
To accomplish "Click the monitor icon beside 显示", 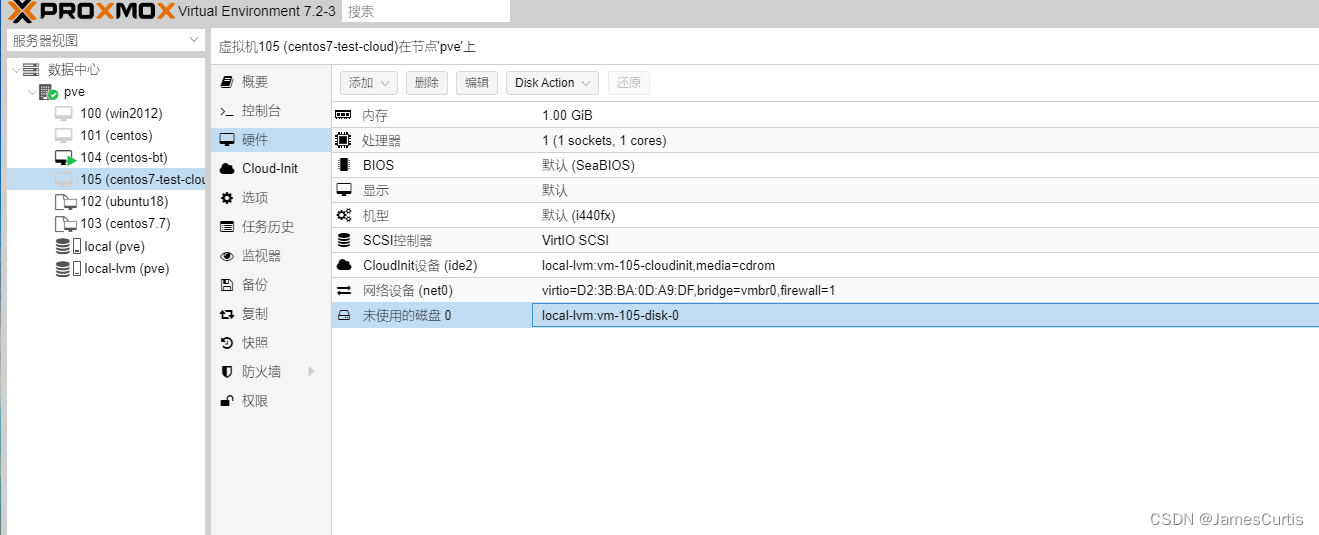I will [x=344, y=190].
